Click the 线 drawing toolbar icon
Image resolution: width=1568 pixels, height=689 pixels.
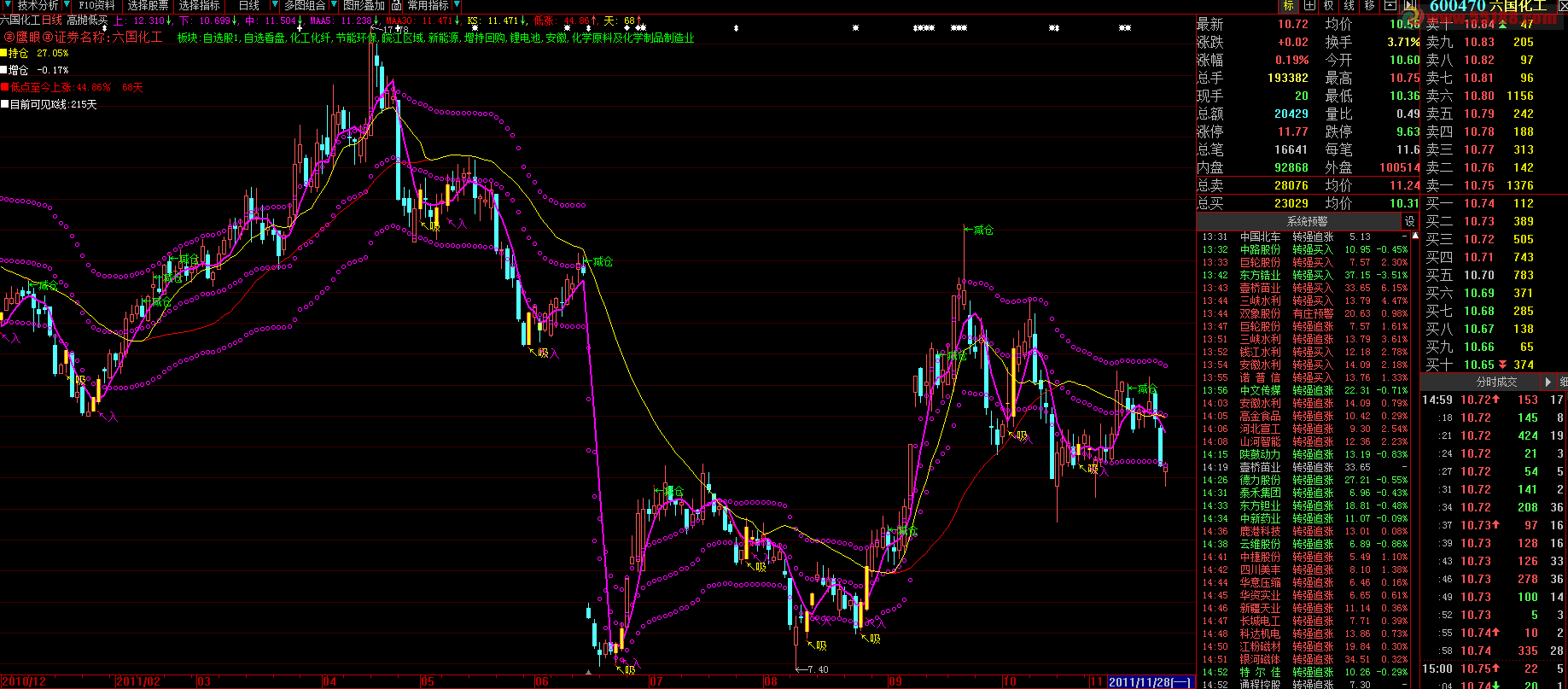point(1349,6)
